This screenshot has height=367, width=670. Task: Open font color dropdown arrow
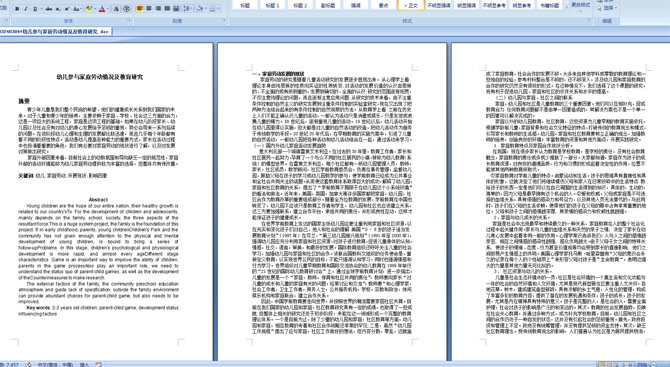(x=108, y=9)
